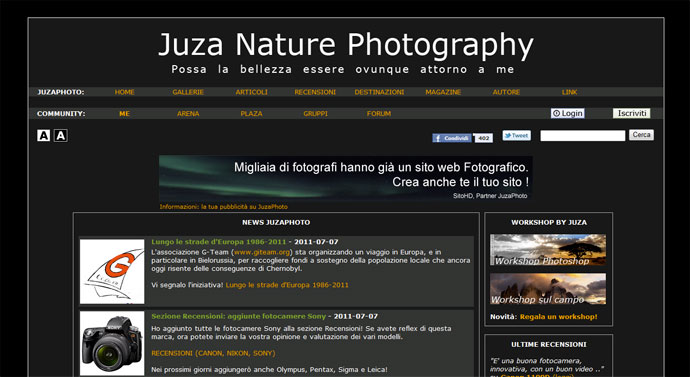Click the smaller text size A icon
This screenshot has height=377, width=690.
point(43,135)
